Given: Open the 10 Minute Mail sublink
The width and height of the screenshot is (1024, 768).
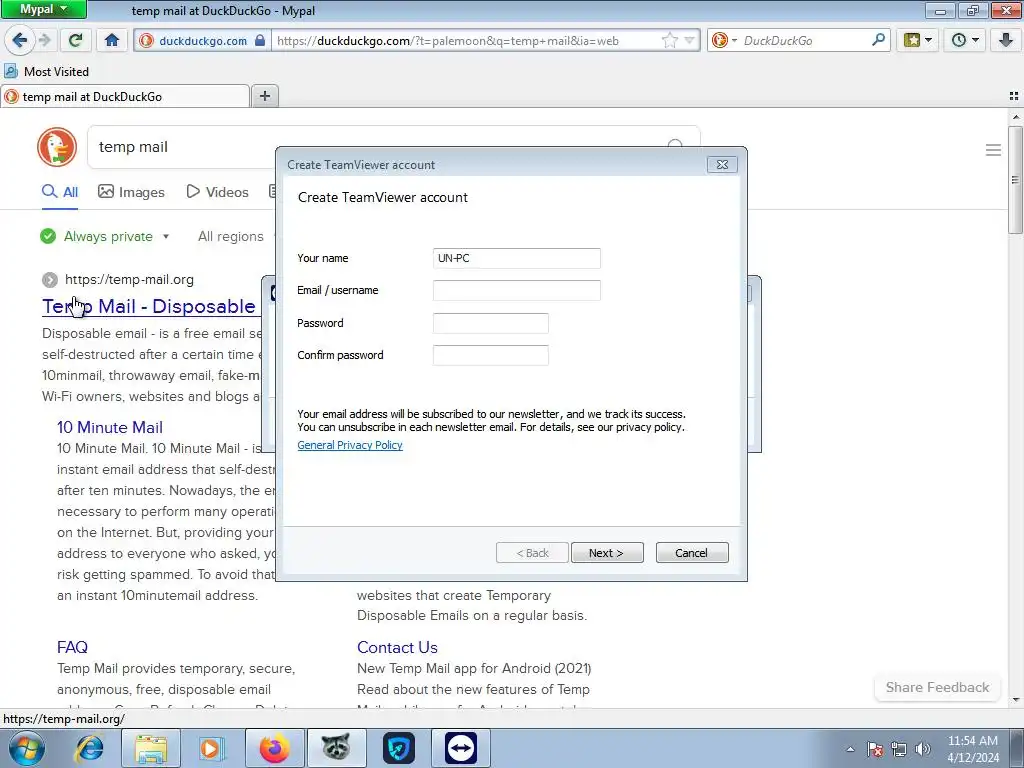Looking at the screenshot, I should 110,427.
